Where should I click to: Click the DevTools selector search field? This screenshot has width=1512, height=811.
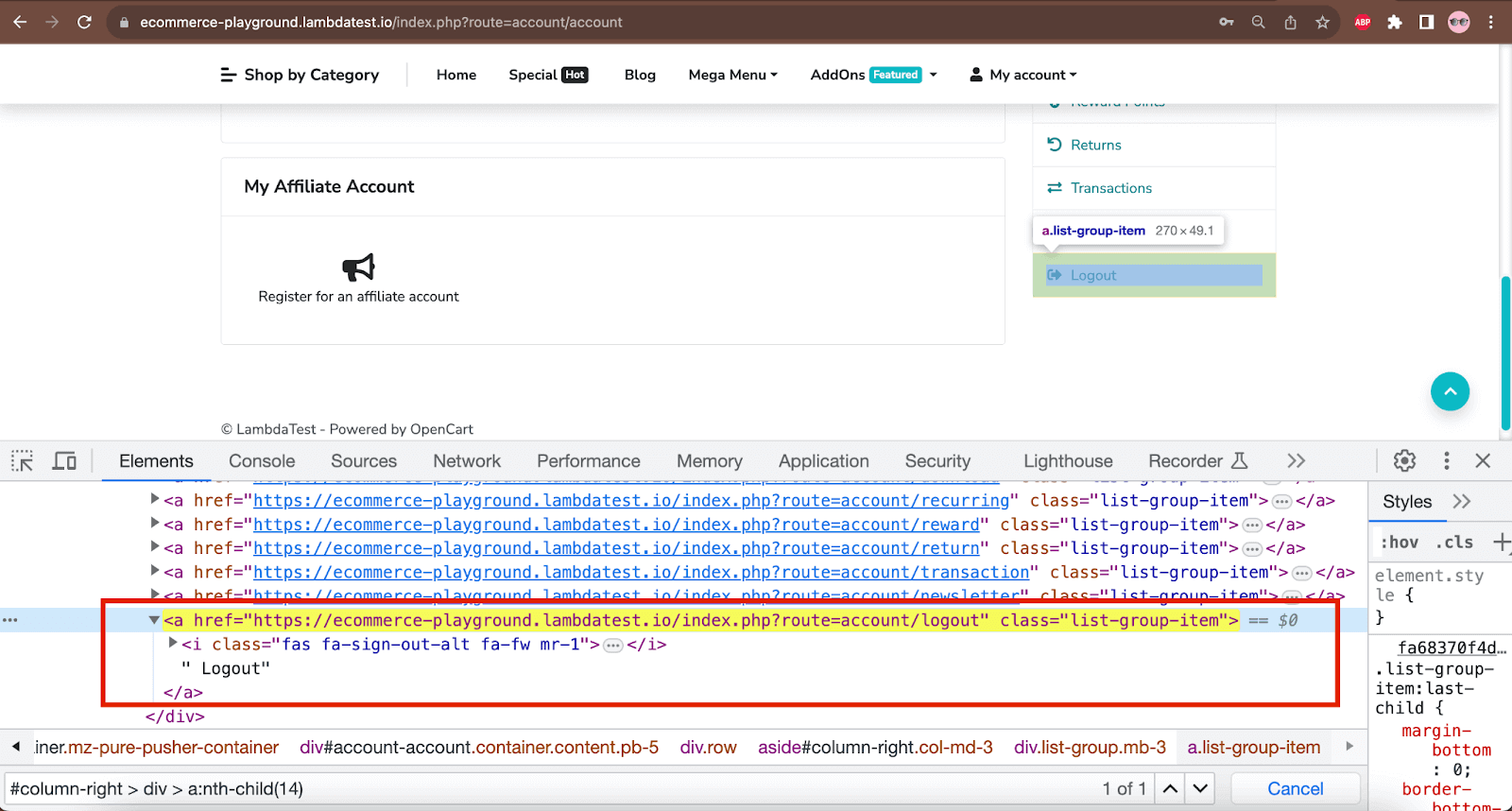[548, 788]
